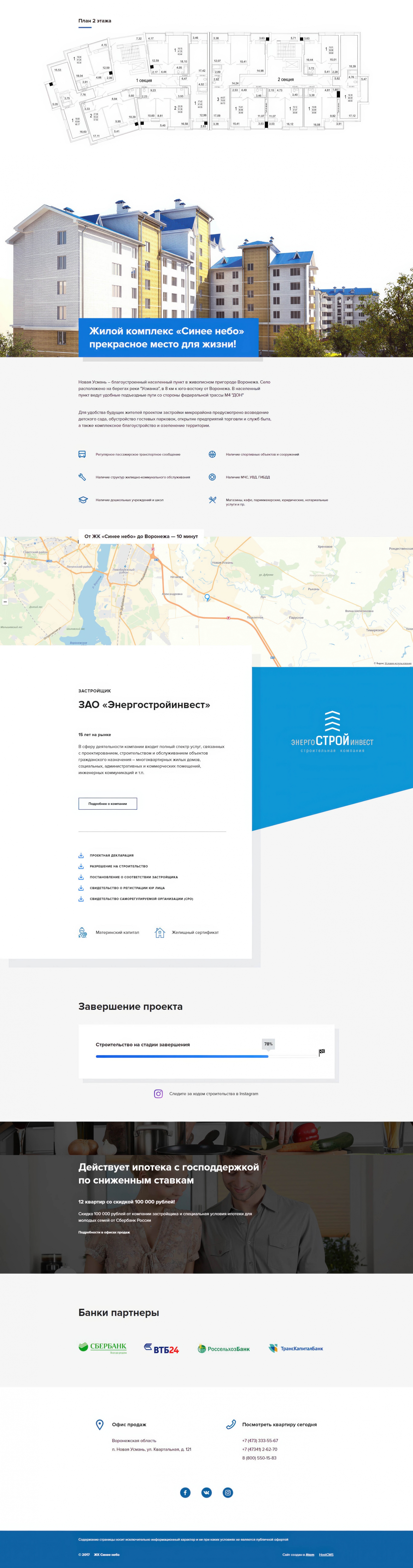Click the map label От ЖК «Синее небо» до Воронежа

coord(141,536)
